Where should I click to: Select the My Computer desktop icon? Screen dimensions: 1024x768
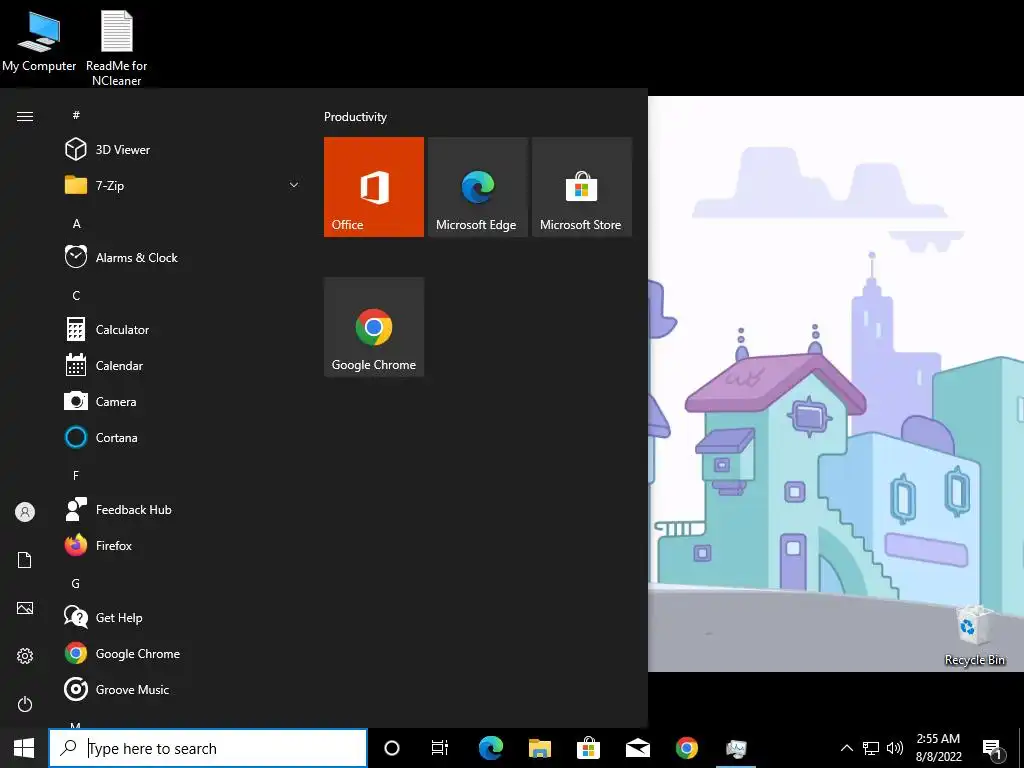tap(39, 42)
